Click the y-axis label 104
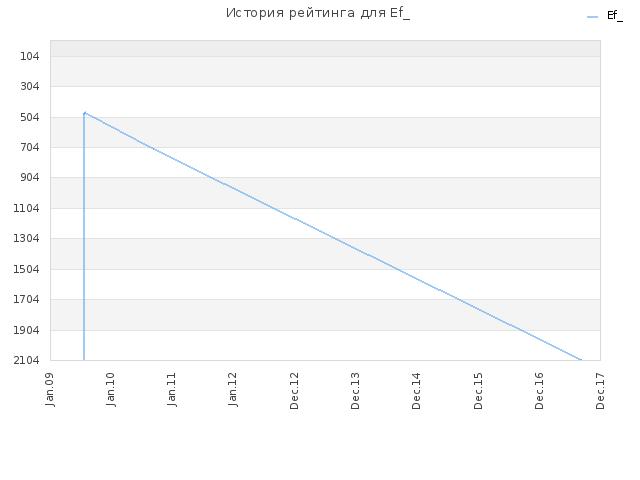Screen dimensions: 640x480 tap(30, 56)
